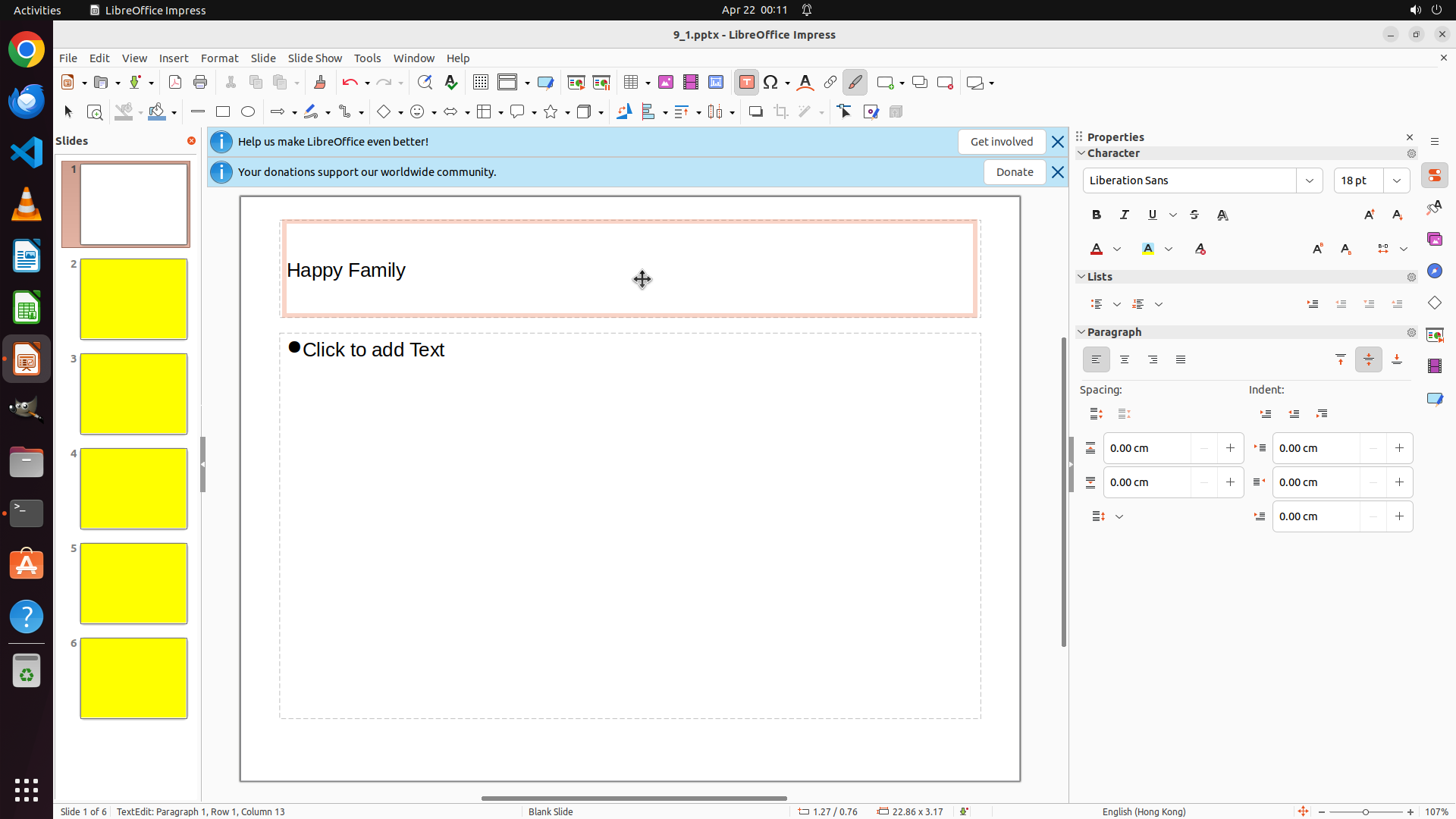The width and height of the screenshot is (1456, 819).
Task: Click the Export as PDF icon
Action: coord(175,83)
